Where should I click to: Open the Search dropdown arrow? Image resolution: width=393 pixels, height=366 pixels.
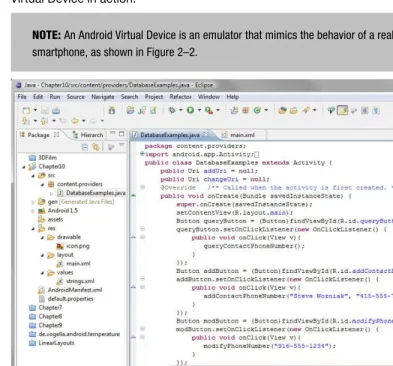314,110
